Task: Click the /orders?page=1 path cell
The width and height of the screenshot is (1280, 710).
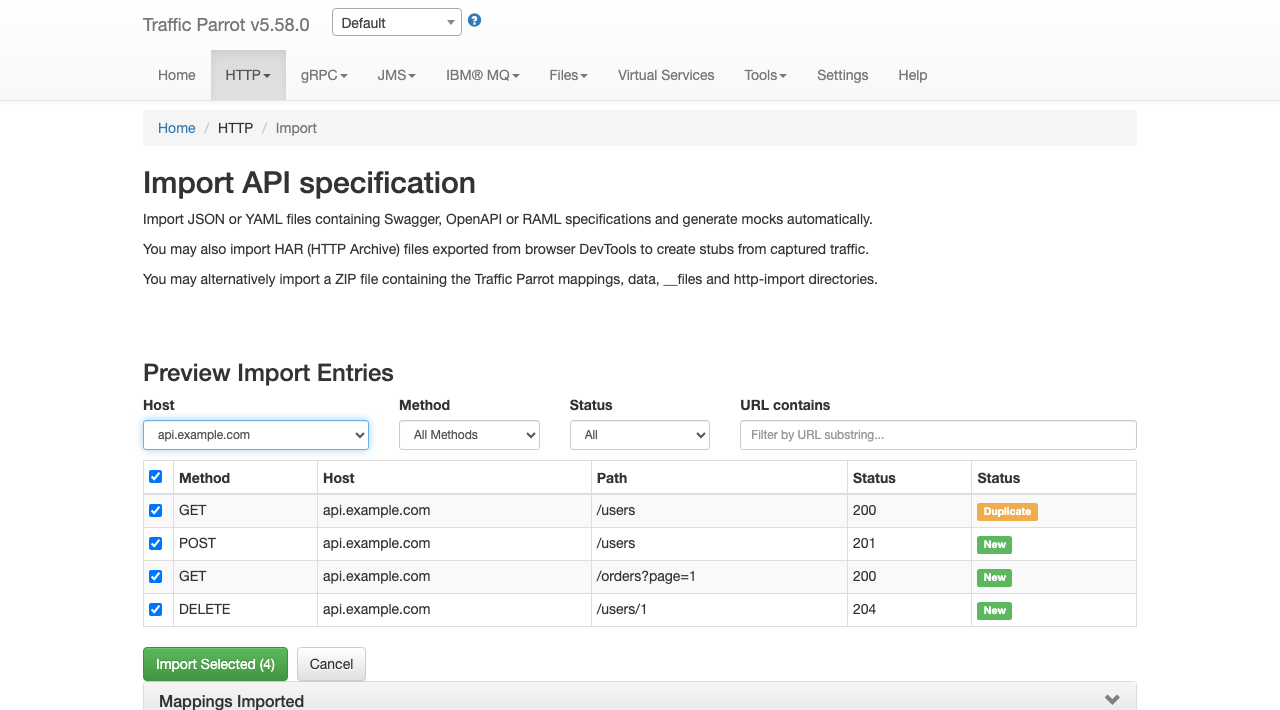Action: (719, 576)
